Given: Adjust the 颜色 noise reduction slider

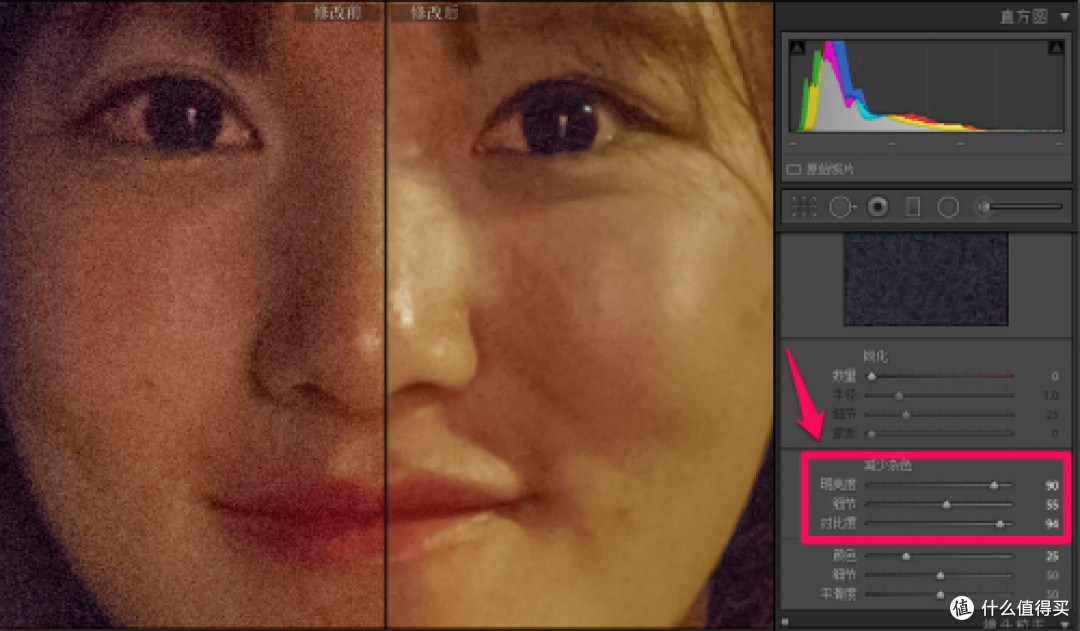Looking at the screenshot, I should pyautogui.click(x=939, y=556).
